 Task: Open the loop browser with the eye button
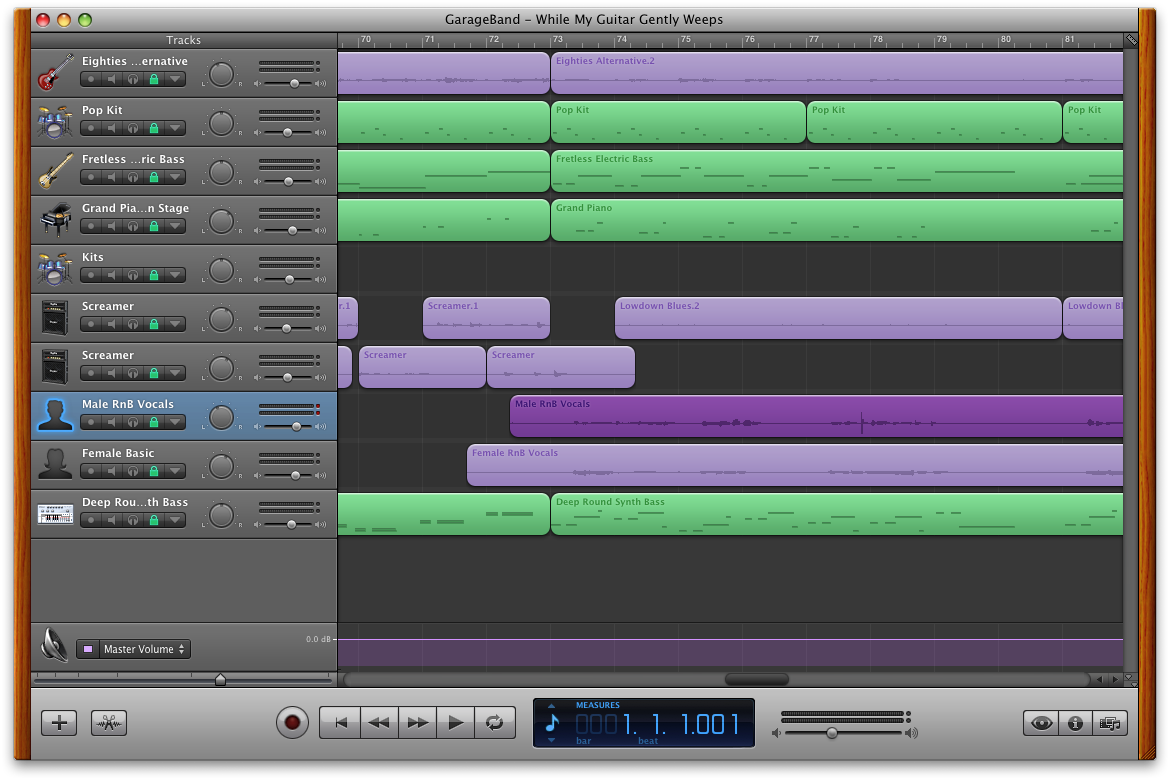coord(1041,723)
